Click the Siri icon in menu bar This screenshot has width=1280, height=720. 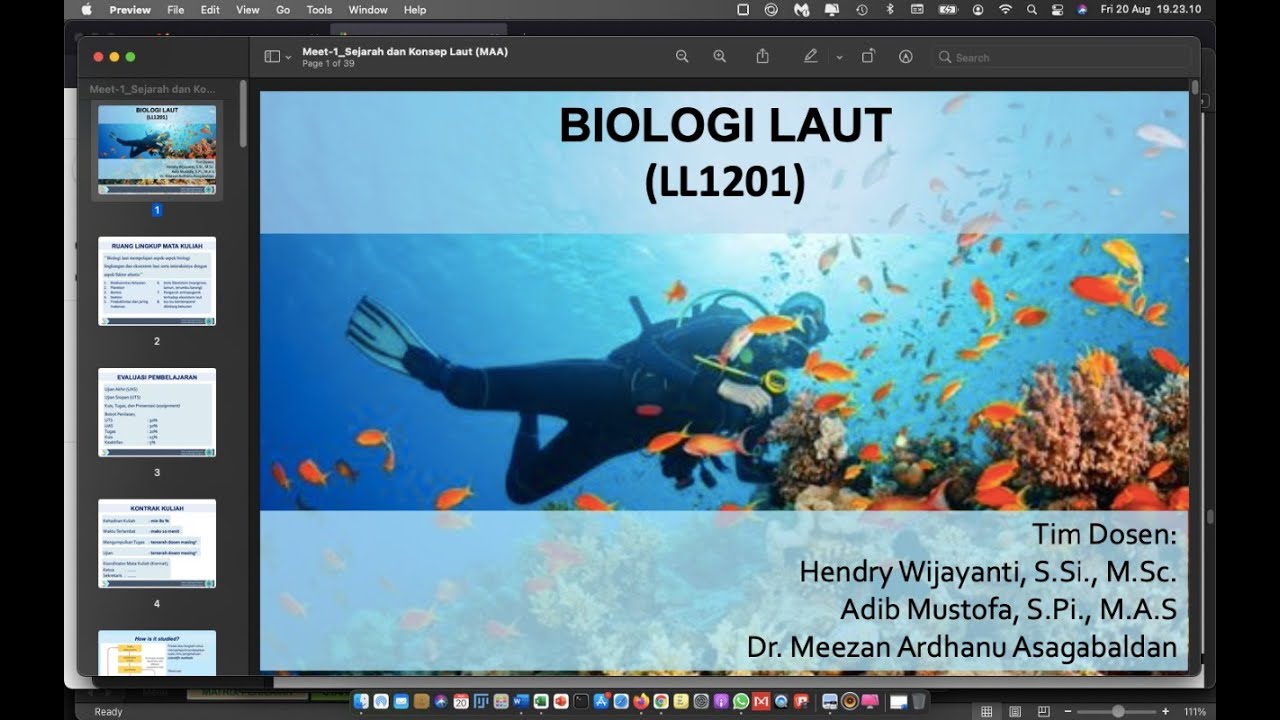(x=1082, y=9)
